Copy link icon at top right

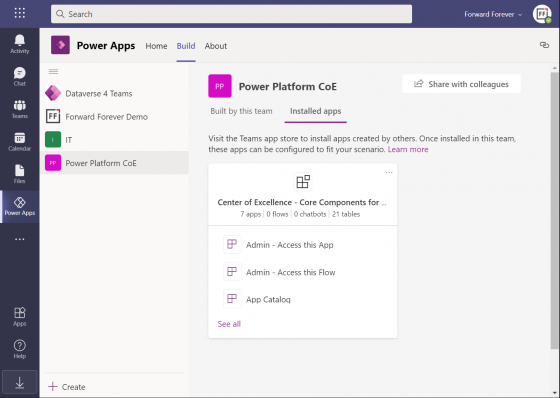click(544, 45)
